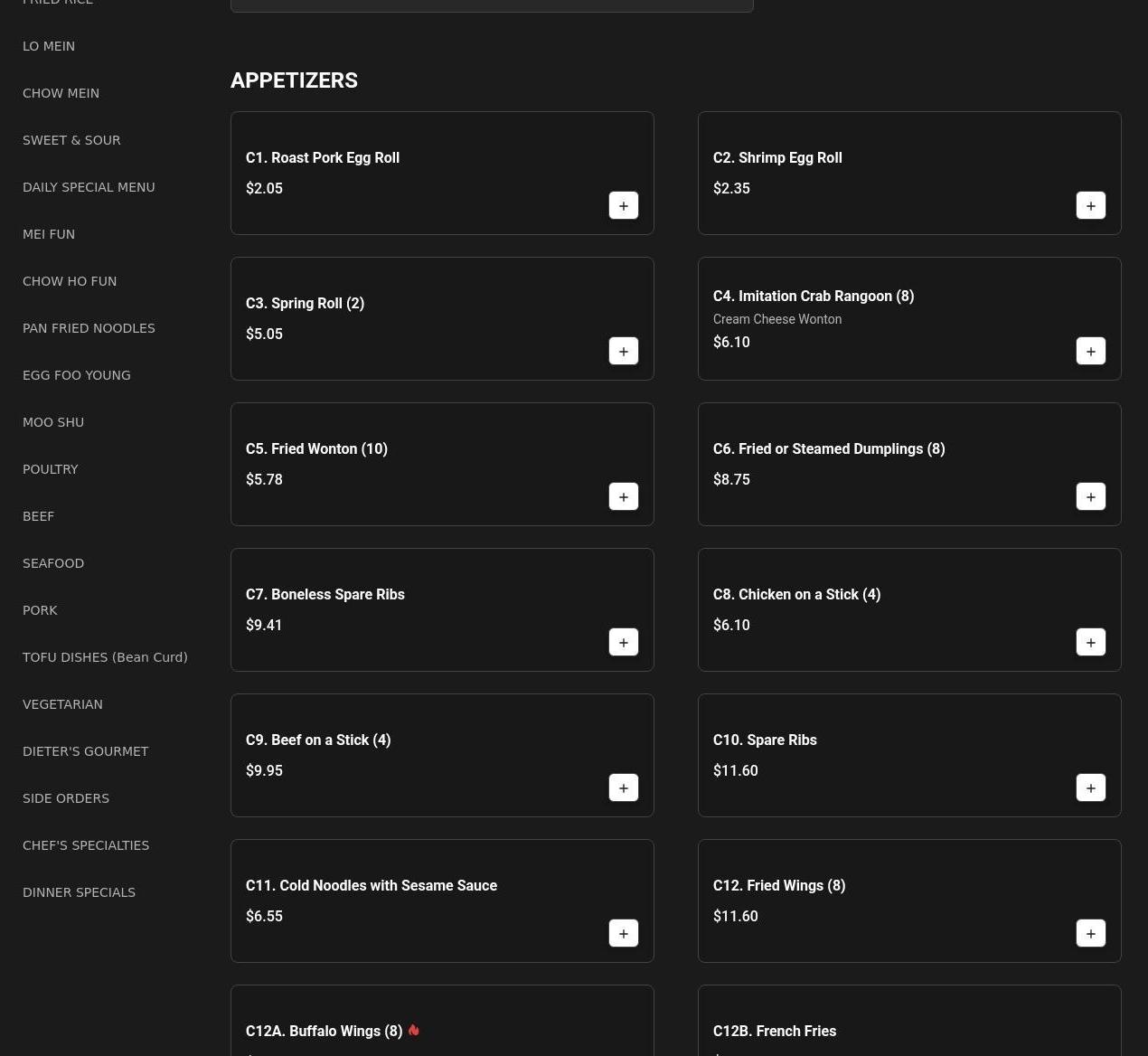Screen dimensions: 1148x1056
Task: Open C10. Spare Ribs item name
Action: [x=765, y=740]
